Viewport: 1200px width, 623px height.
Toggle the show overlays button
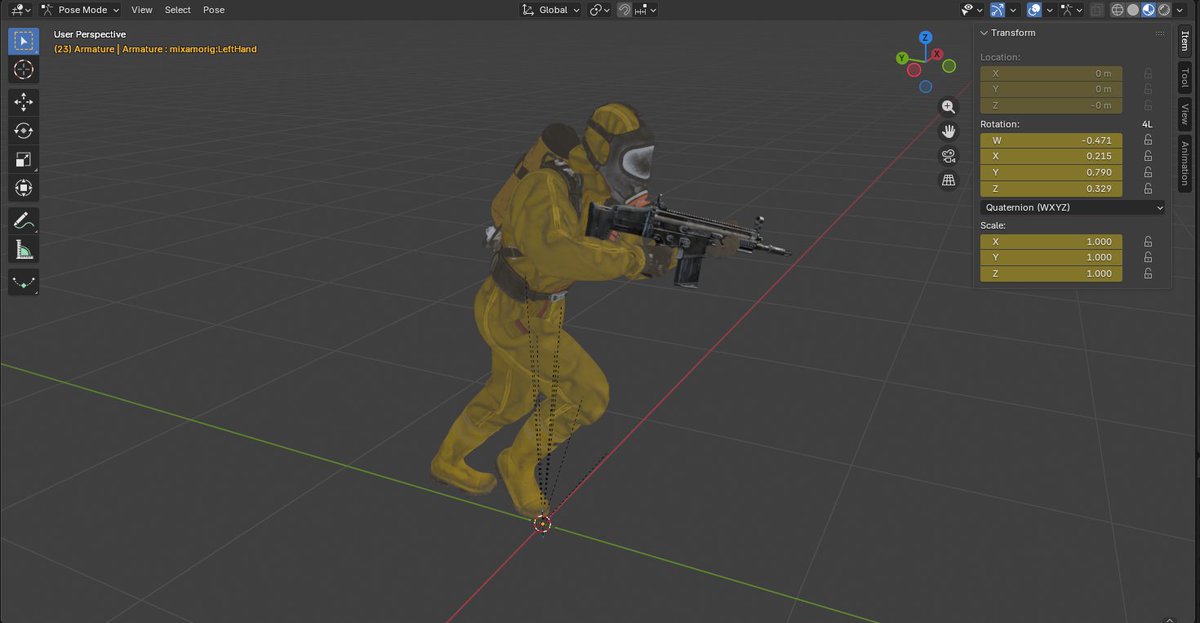(x=1035, y=10)
